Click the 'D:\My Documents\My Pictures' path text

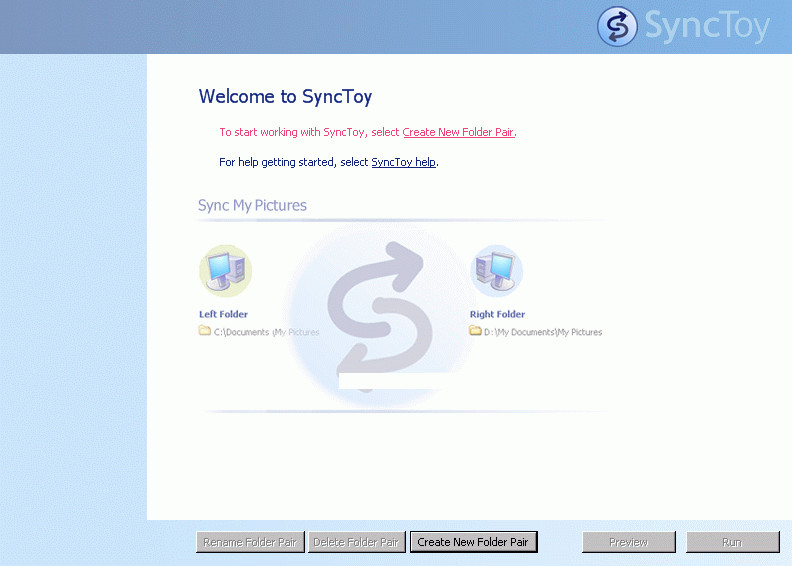[x=543, y=332]
